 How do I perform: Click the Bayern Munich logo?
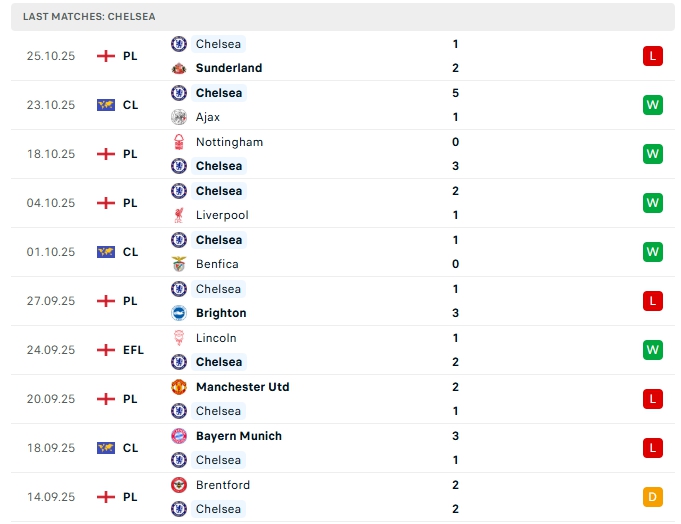coord(179,436)
